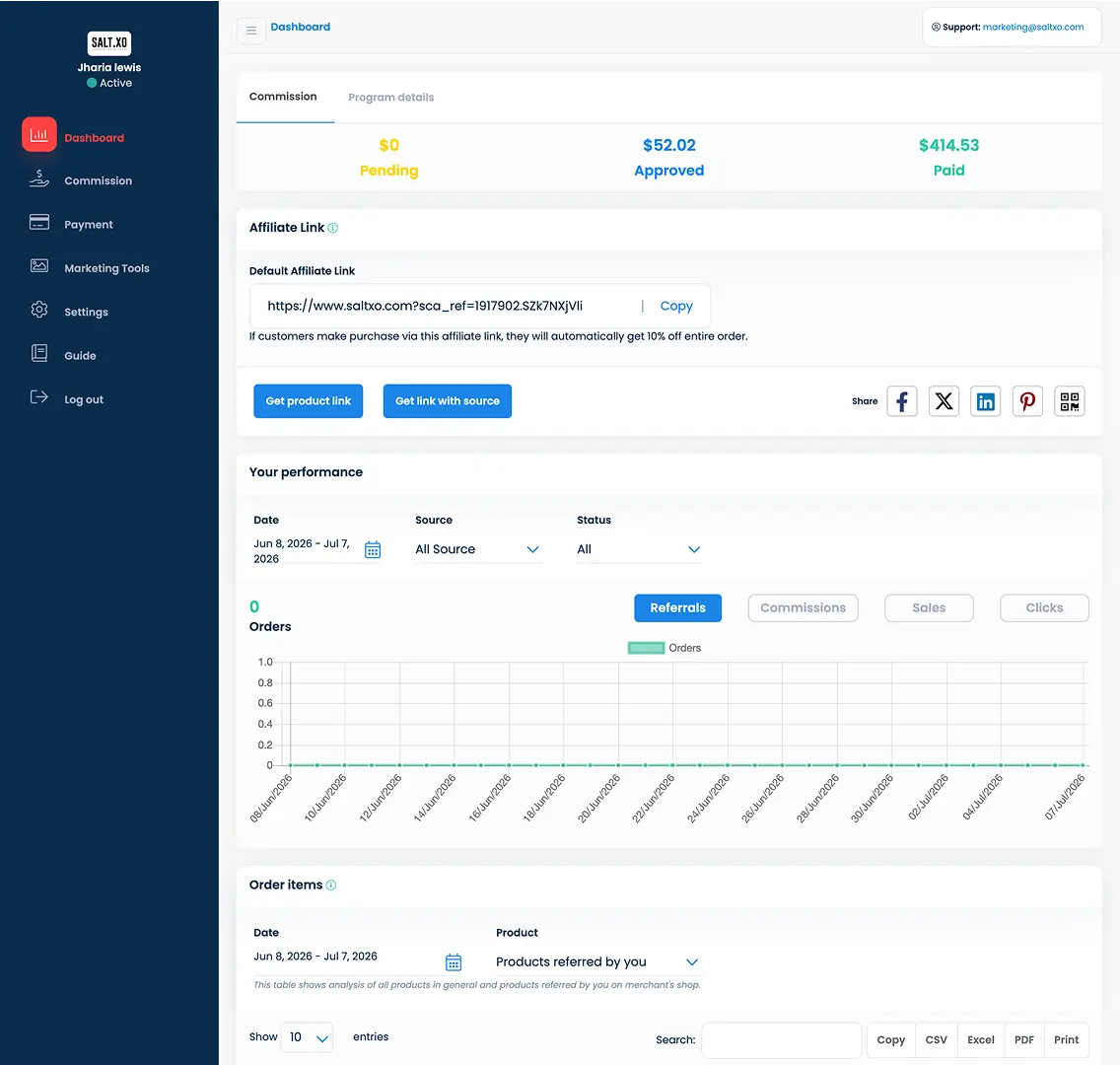This screenshot has width=1120, height=1065.
Task: Click the table Copy export button
Action: click(890, 1040)
